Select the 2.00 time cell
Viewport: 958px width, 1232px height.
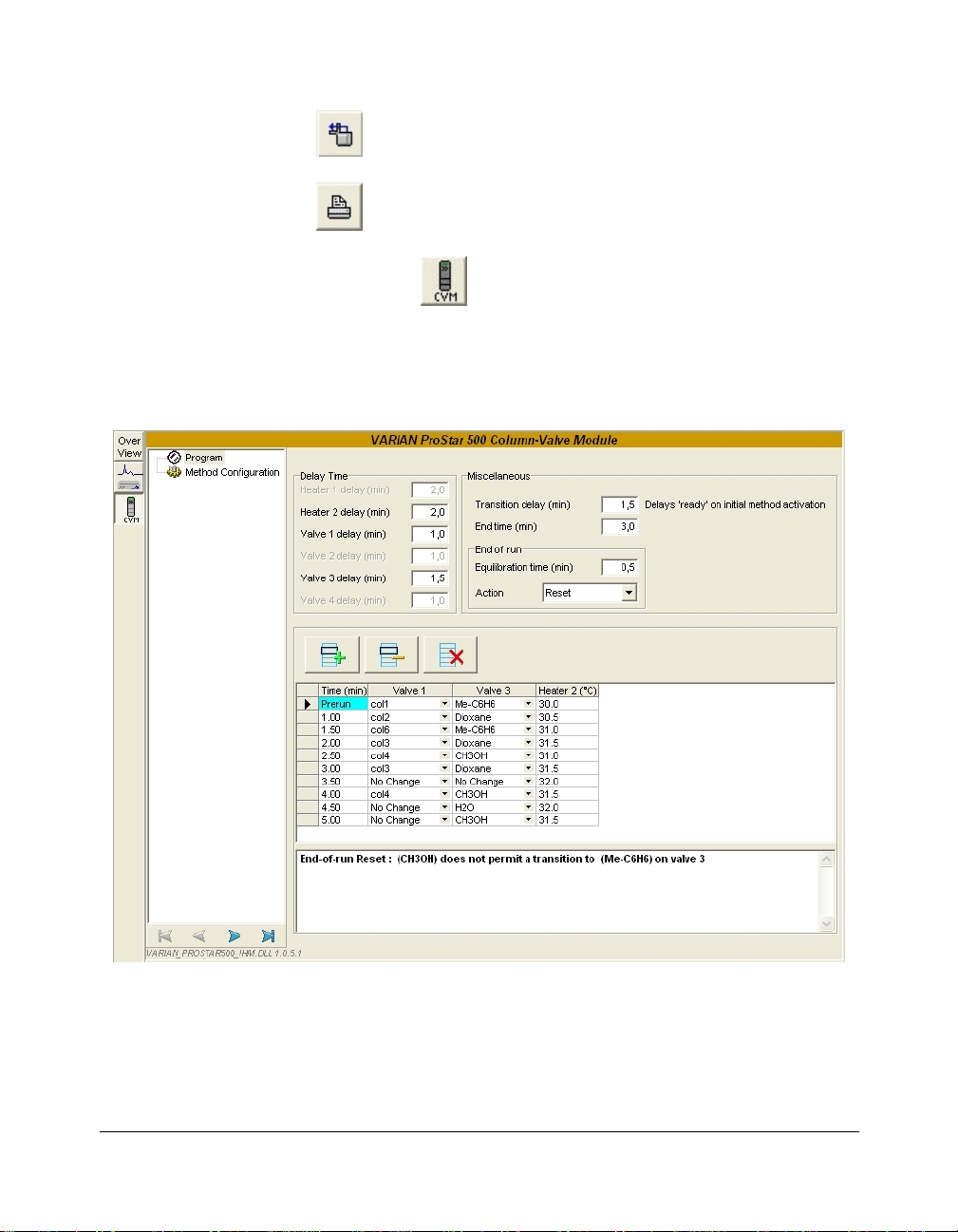[344, 743]
